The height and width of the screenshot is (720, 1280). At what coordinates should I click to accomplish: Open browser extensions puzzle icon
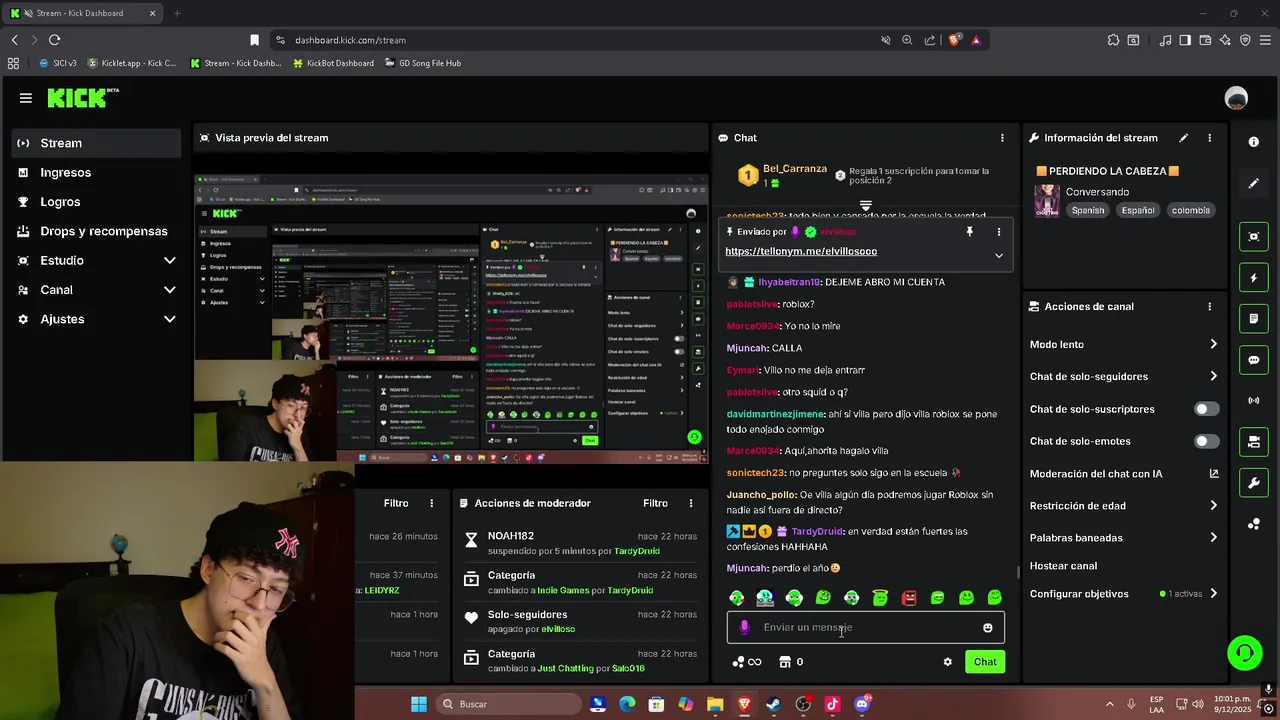1113,40
